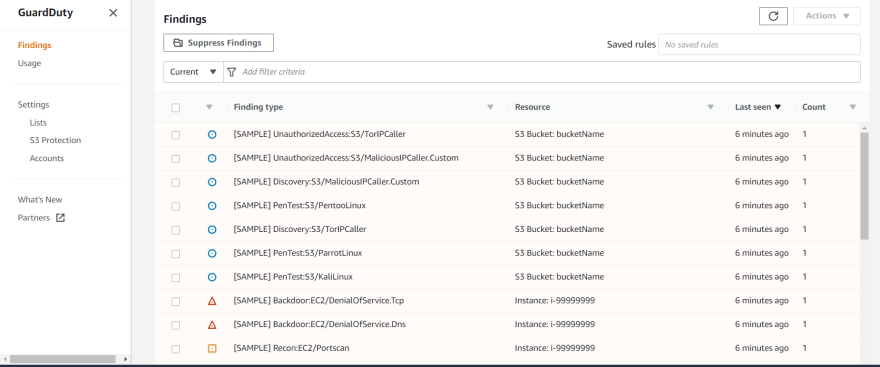The image size is (880, 367).
Task: Select the checkbox for Backdoor:EC2/DenialOfService.Dns
Action: 176,325
